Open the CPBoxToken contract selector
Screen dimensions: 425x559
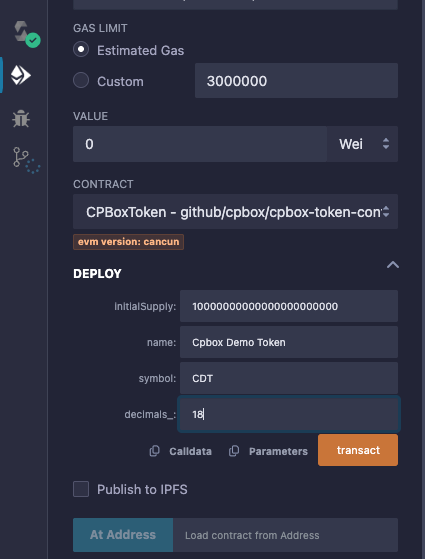235,212
